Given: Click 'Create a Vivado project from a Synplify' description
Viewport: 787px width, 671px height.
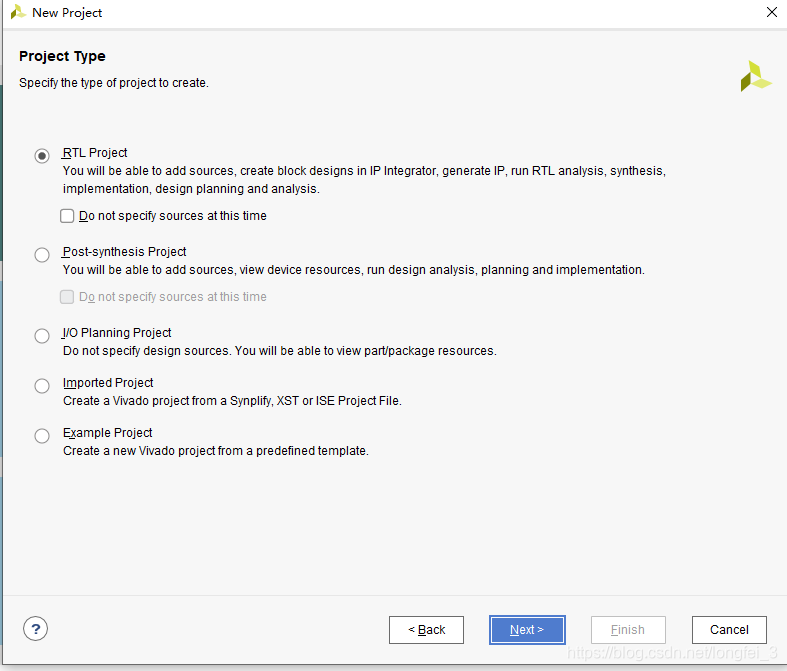Looking at the screenshot, I should coord(232,401).
